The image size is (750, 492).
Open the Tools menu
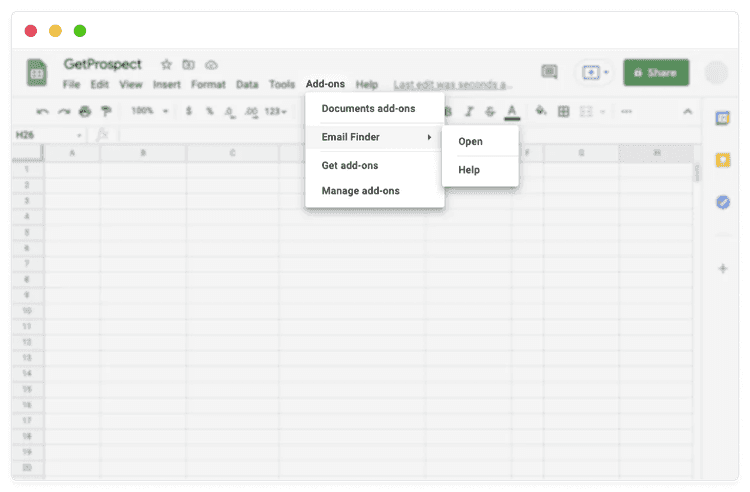point(282,85)
